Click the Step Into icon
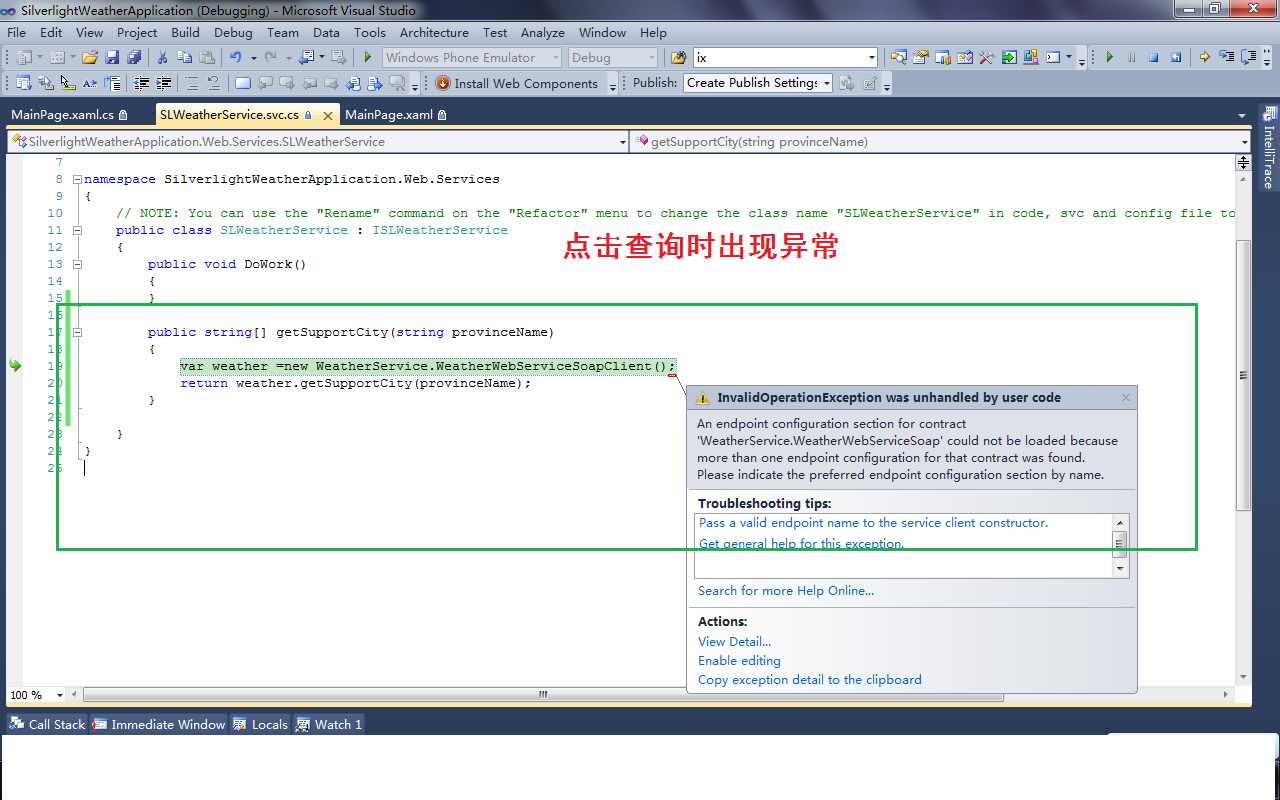 tap(1226, 57)
